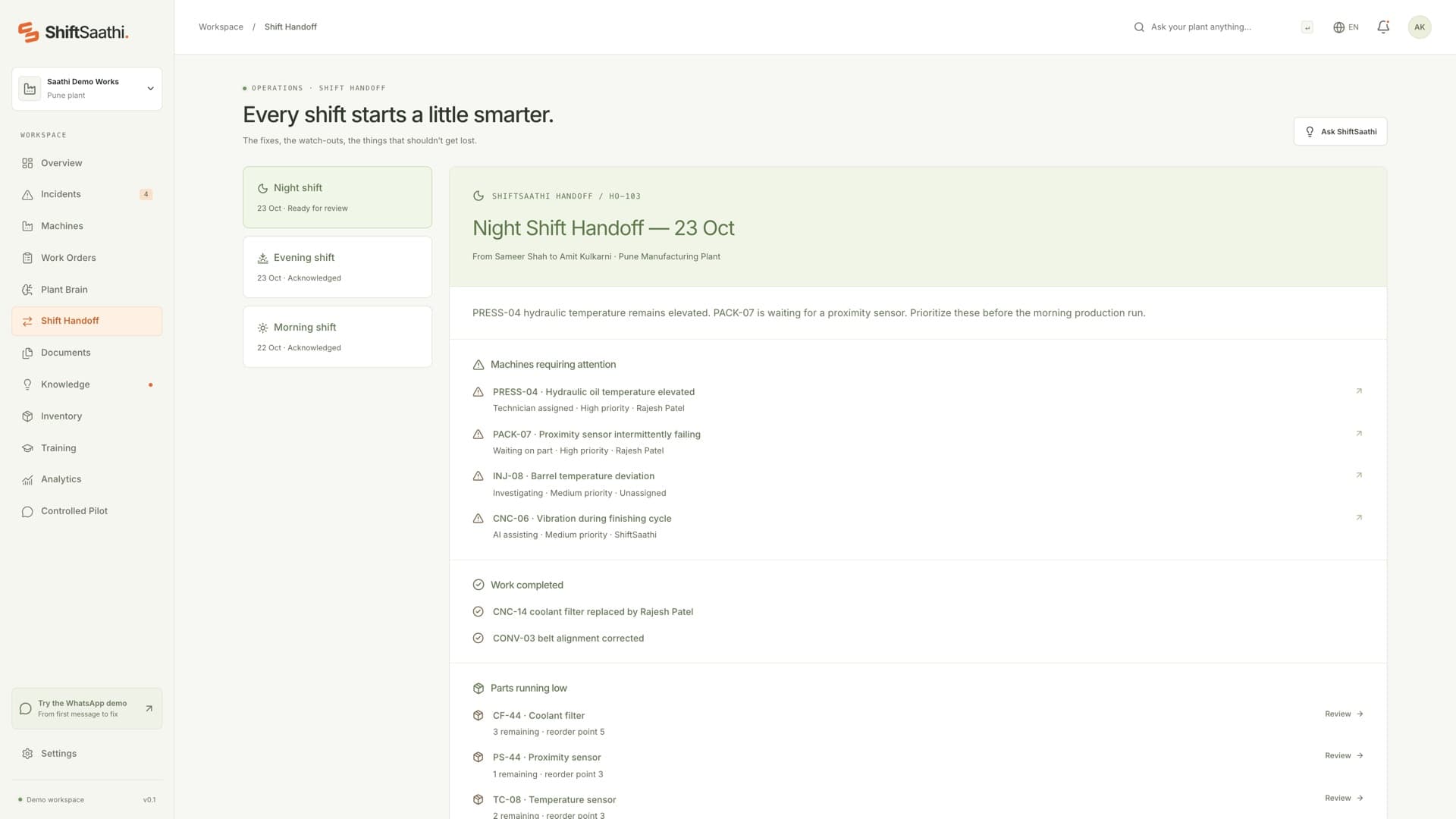Click CNC-14 coolant filter replaced entry
Viewport: 1456px width, 819px height.
[x=593, y=612]
